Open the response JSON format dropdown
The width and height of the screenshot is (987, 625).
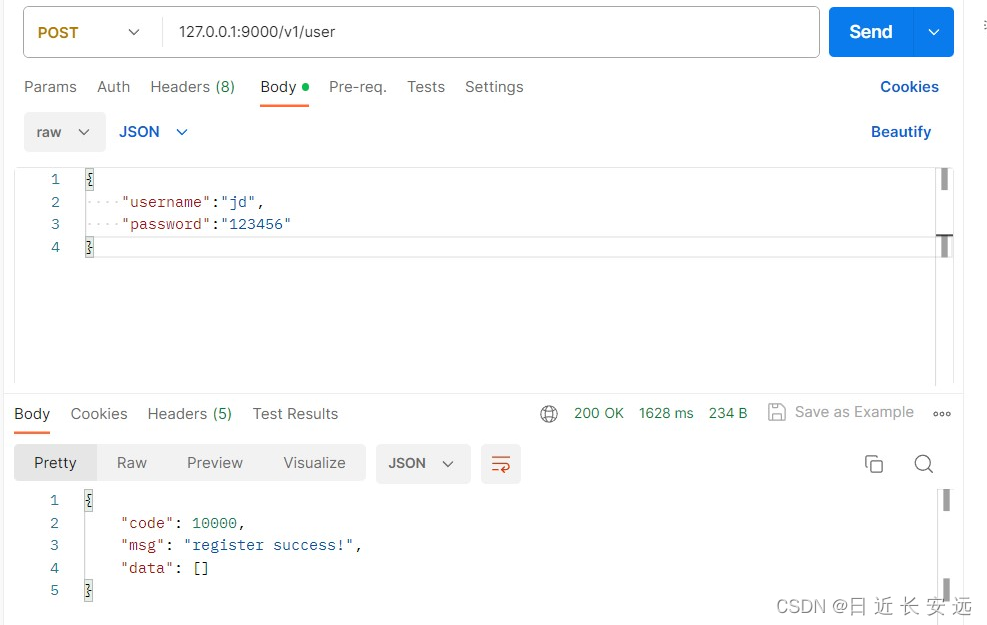(x=423, y=464)
